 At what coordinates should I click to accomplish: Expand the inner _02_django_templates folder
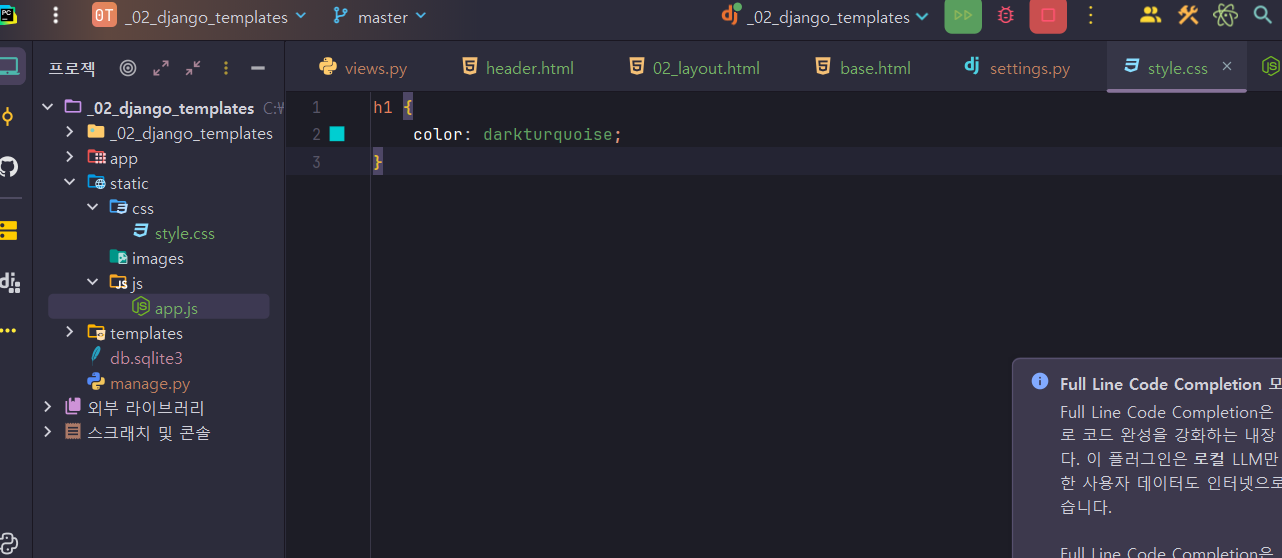(69, 133)
